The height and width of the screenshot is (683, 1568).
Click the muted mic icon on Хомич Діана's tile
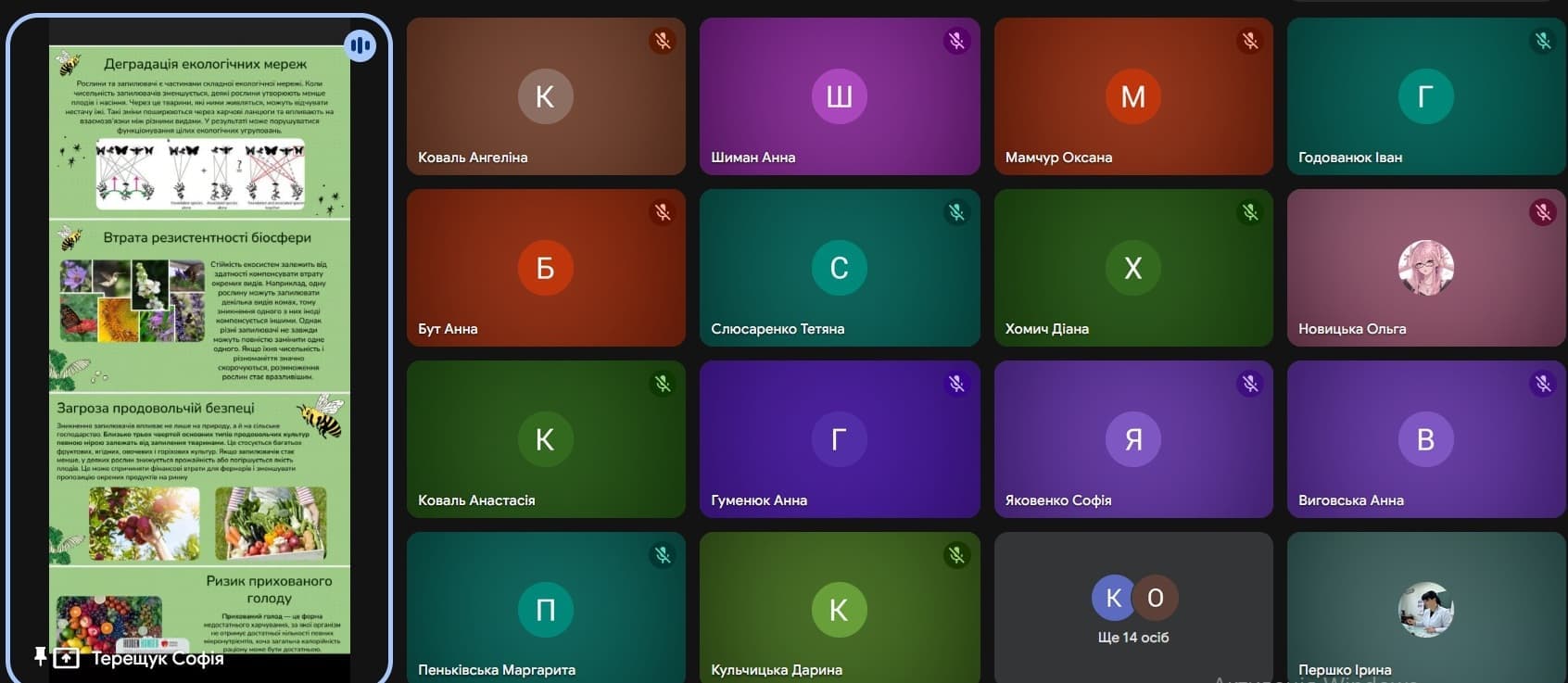point(1250,212)
